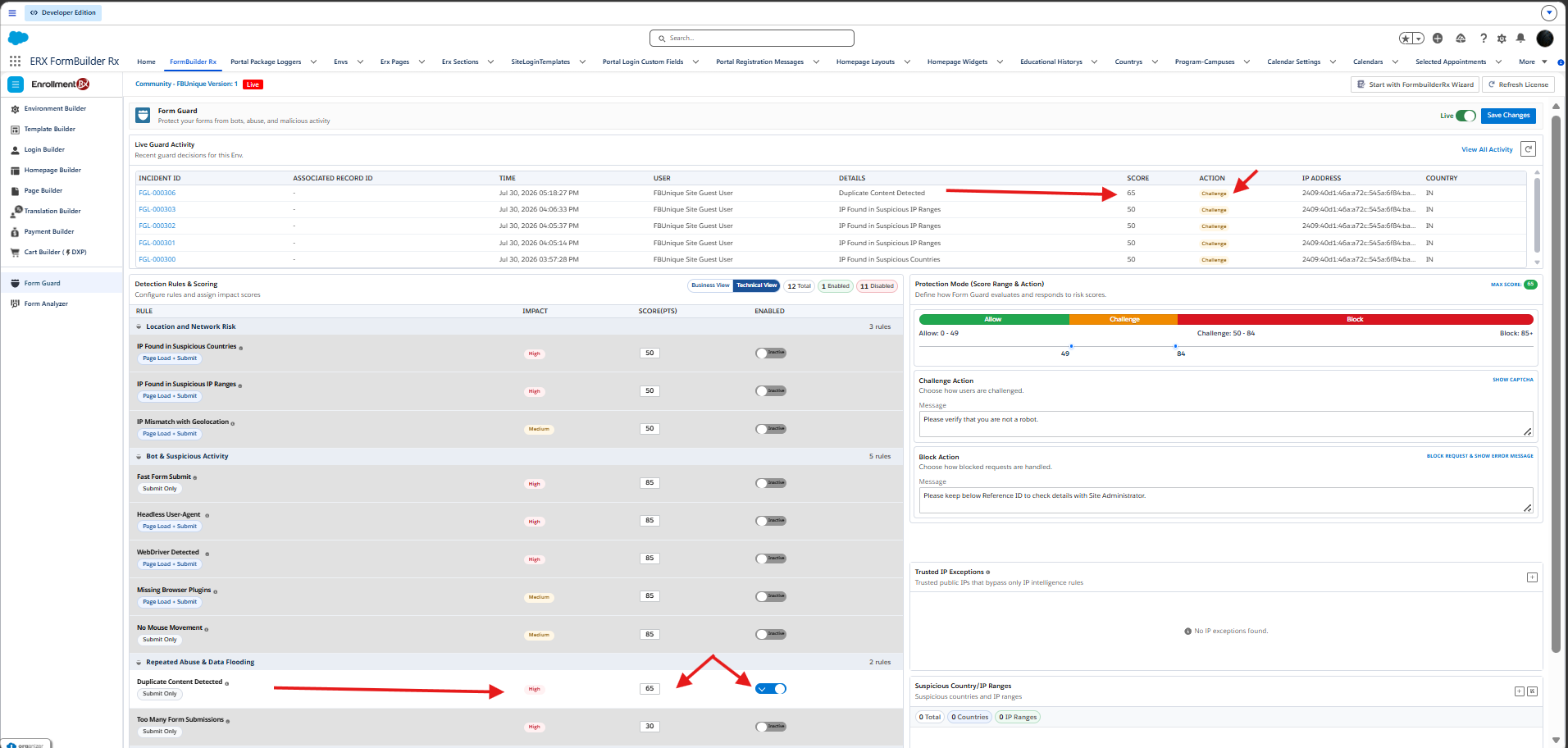Open the App Launcher grid icon

point(15,62)
